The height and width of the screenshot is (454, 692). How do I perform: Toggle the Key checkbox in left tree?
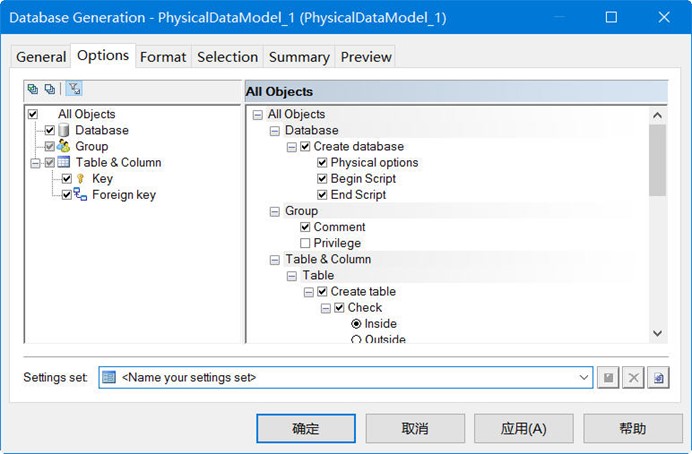67,179
